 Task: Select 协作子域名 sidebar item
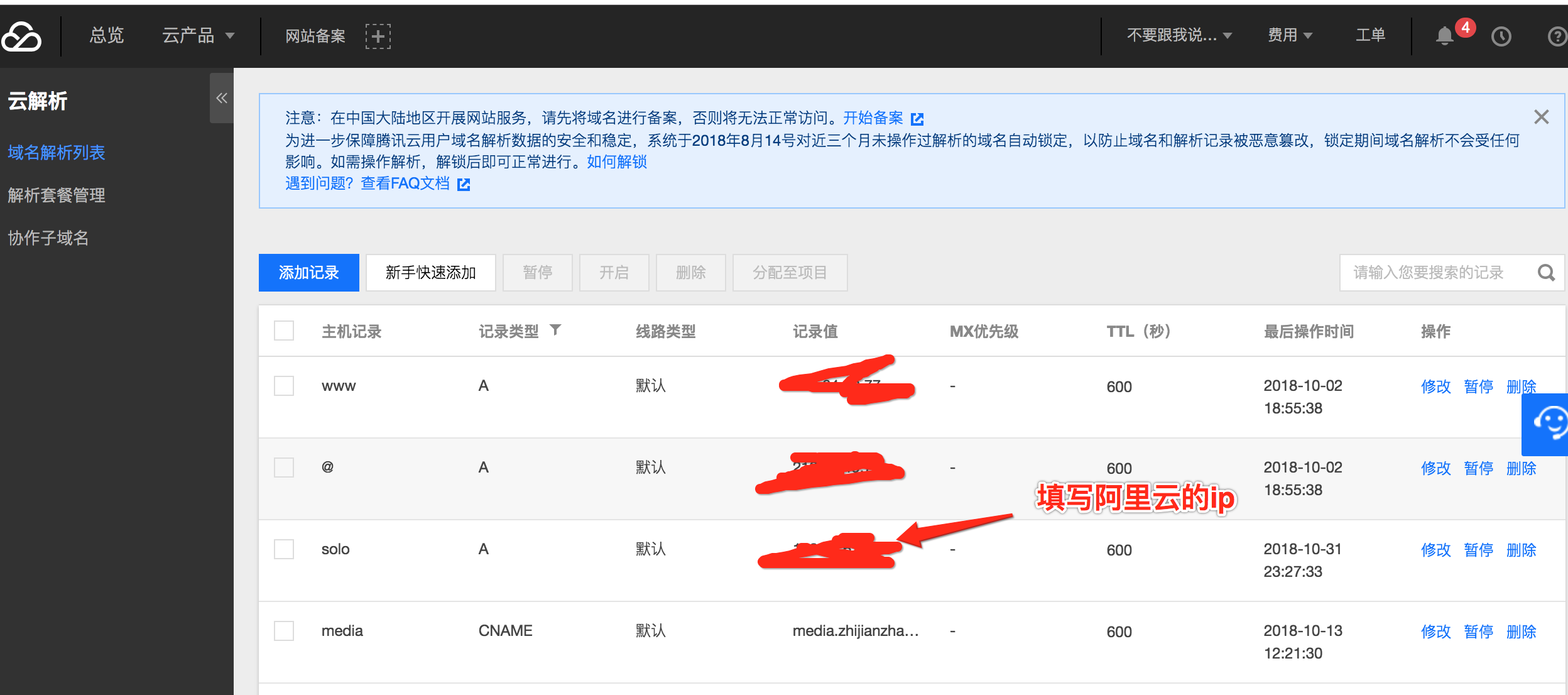48,238
